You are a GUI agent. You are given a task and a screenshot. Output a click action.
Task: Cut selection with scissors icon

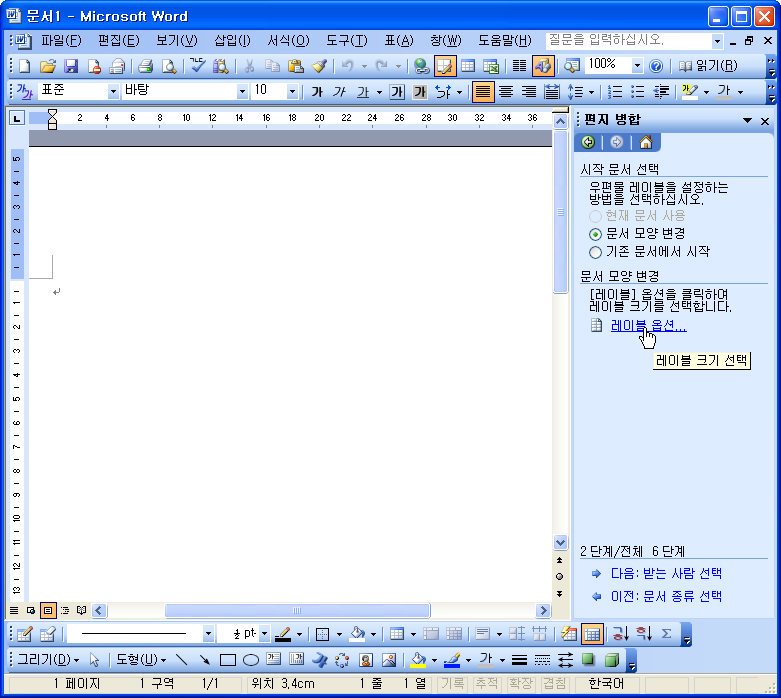250,66
